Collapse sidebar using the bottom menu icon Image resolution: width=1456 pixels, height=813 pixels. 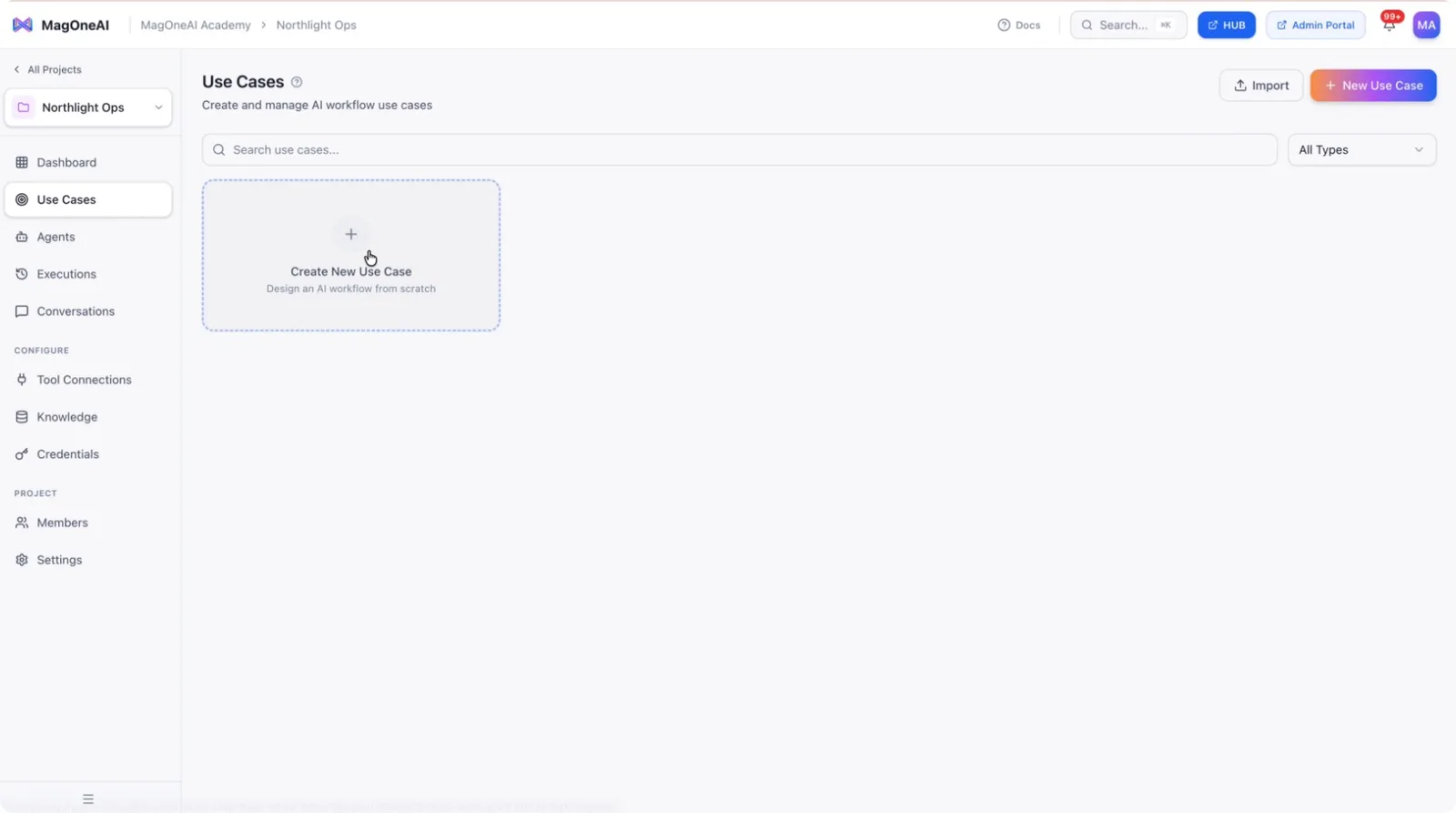[88, 798]
